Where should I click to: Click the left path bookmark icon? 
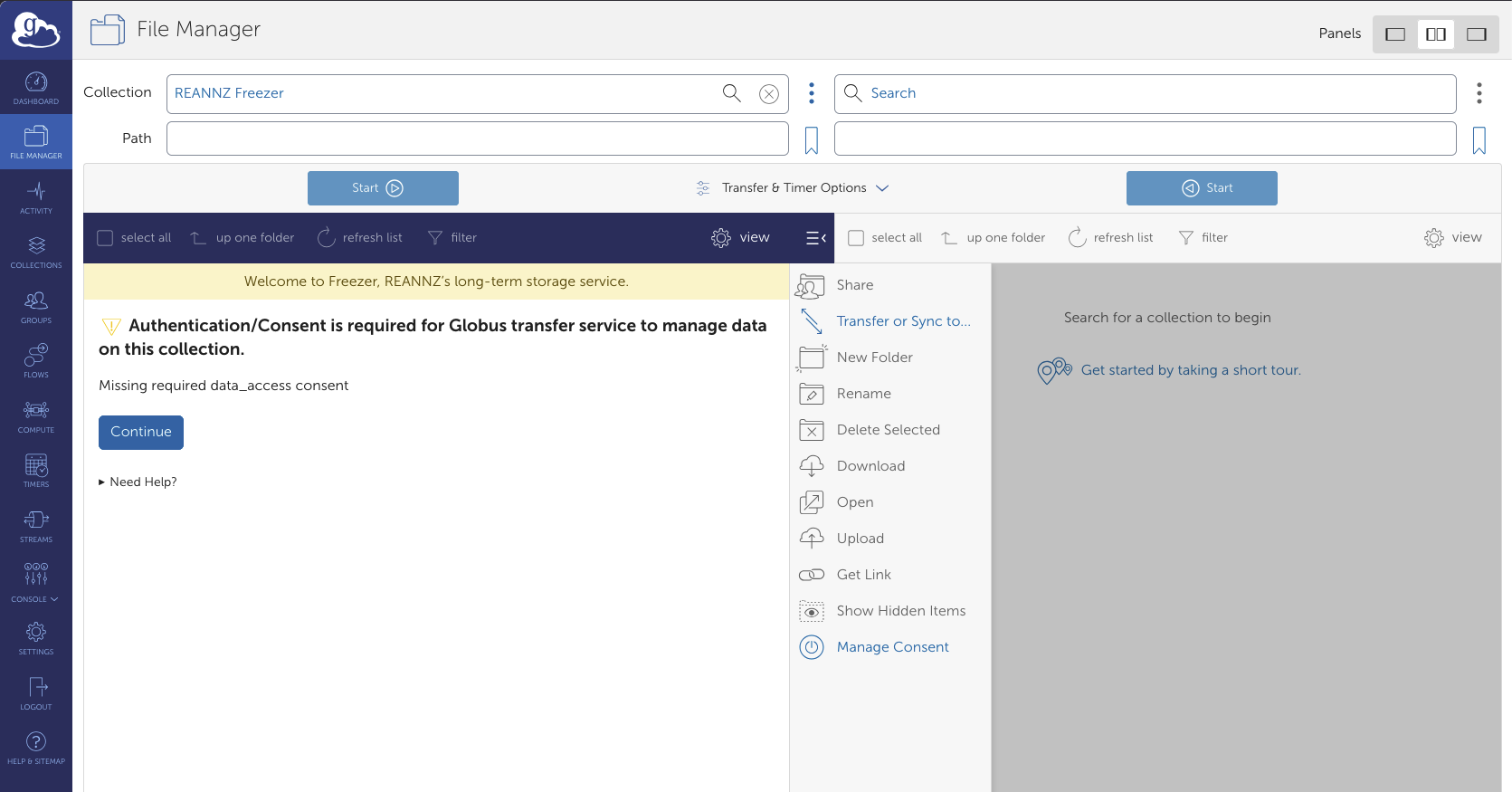(x=812, y=140)
